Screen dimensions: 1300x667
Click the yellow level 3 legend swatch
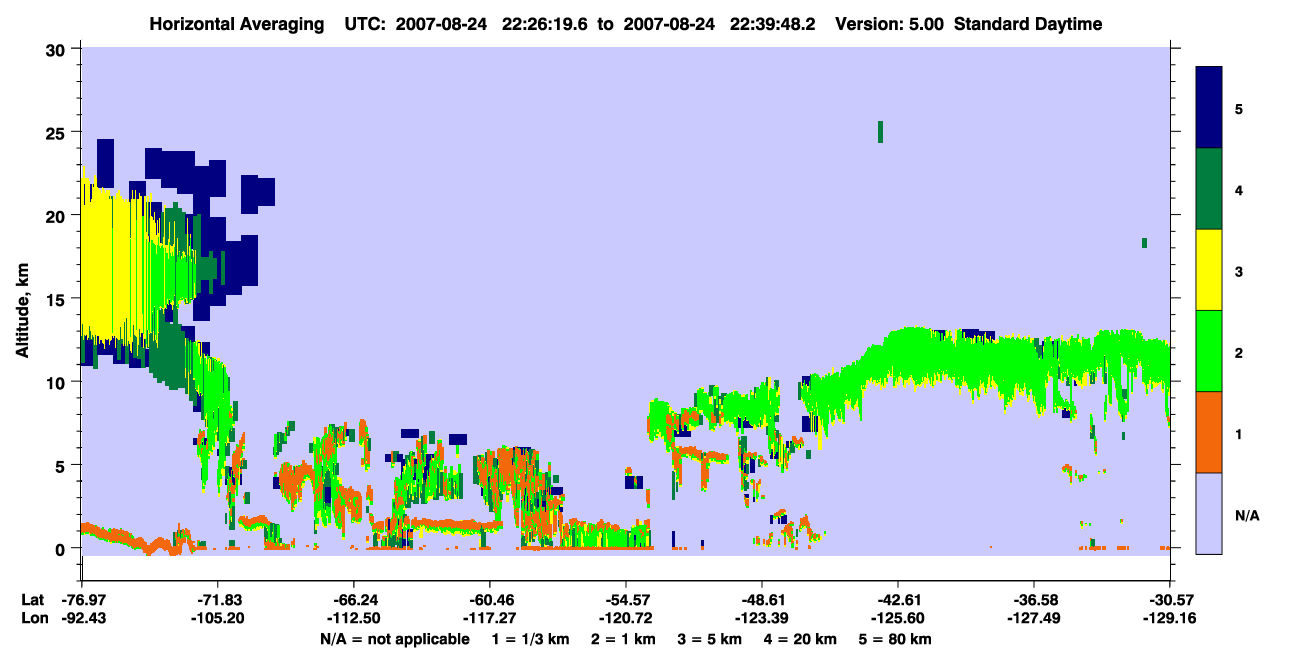(x=1209, y=270)
